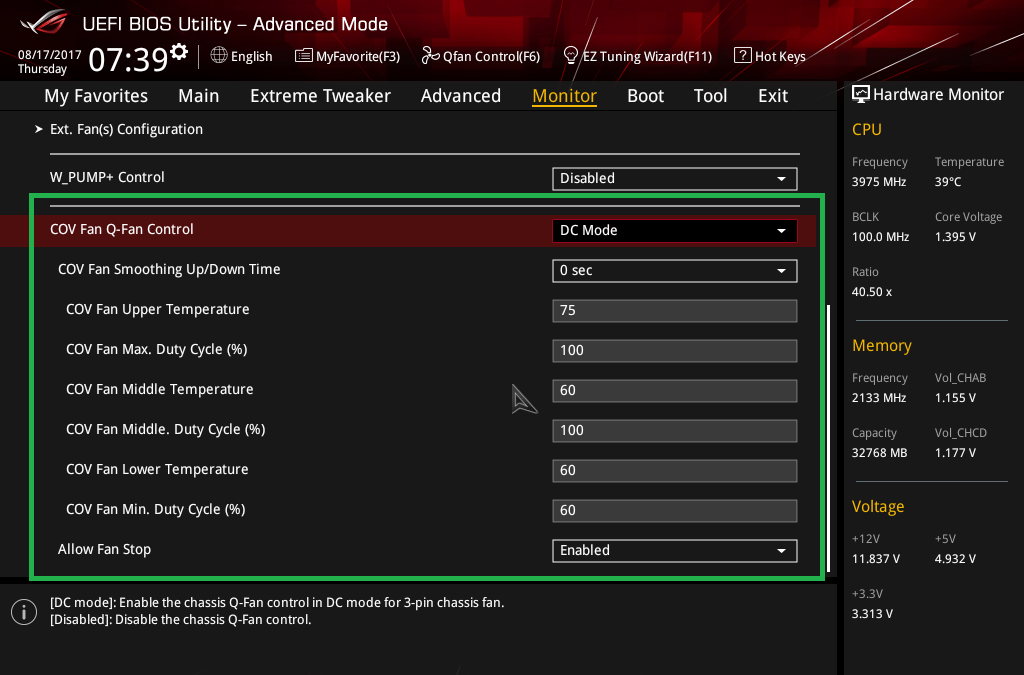1024x675 pixels.
Task: Open MyFavorite(F3) from top bar
Action: 303,56
